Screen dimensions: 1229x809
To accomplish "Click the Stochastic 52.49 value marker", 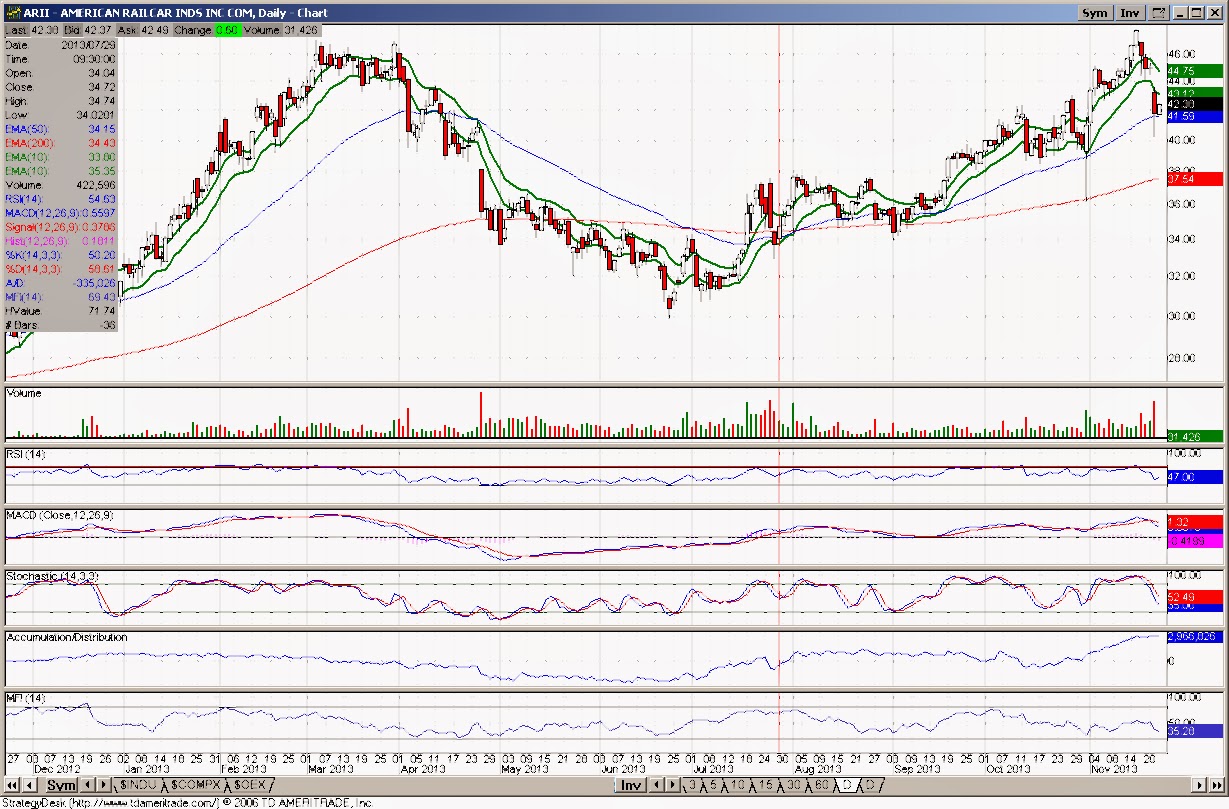I will point(1194,598).
